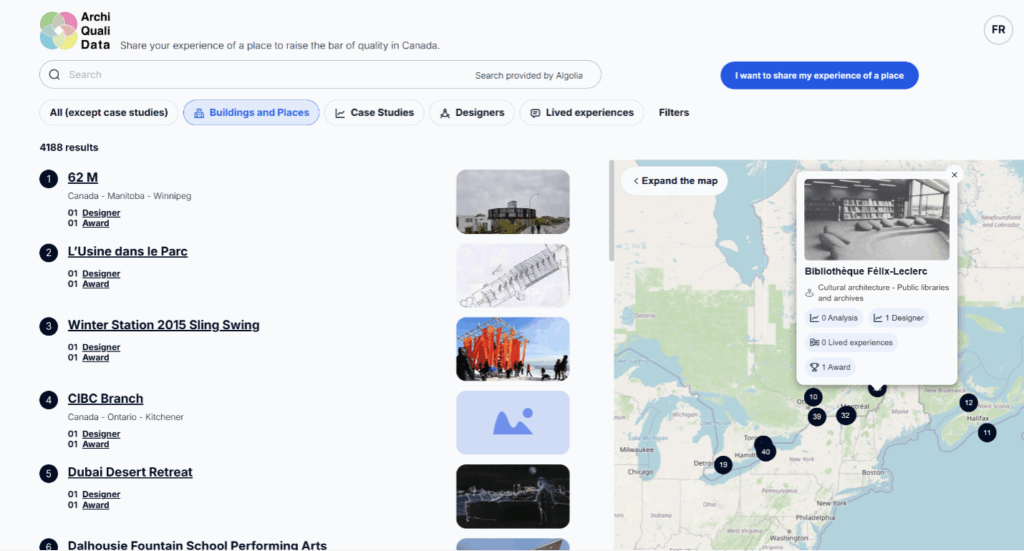The height and width of the screenshot is (551, 1024).
Task: Click the map cluster marker 12
Action: click(968, 403)
